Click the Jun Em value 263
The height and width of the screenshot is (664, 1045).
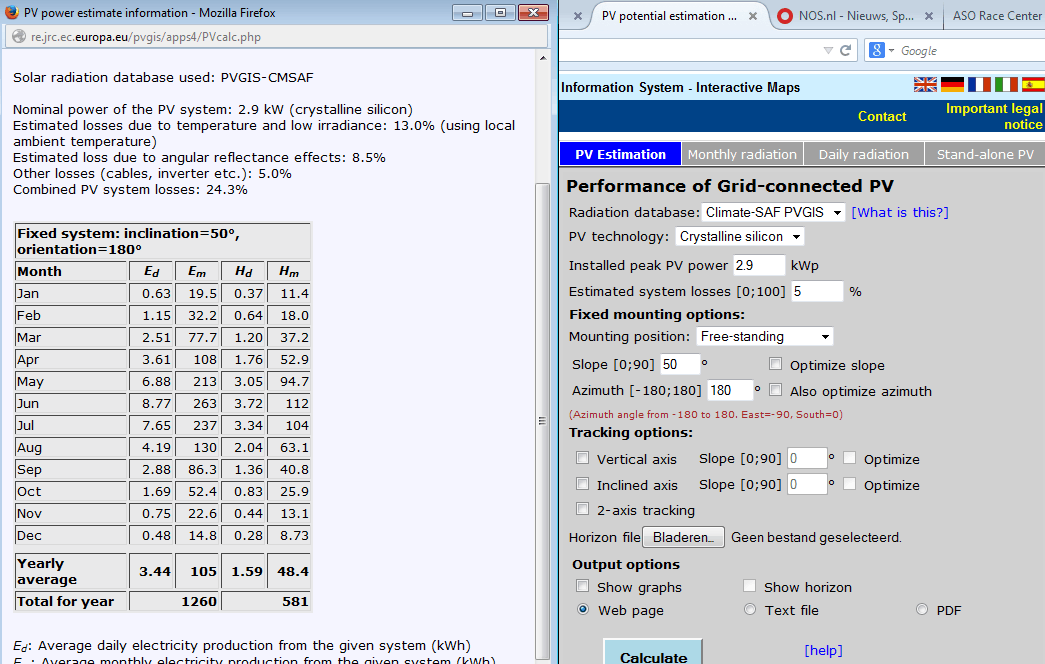tap(205, 403)
